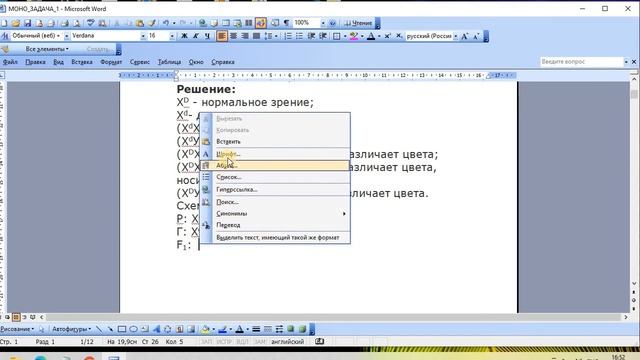The width and height of the screenshot is (640, 360).
Task: Click the superscript icon
Action: tap(387, 36)
